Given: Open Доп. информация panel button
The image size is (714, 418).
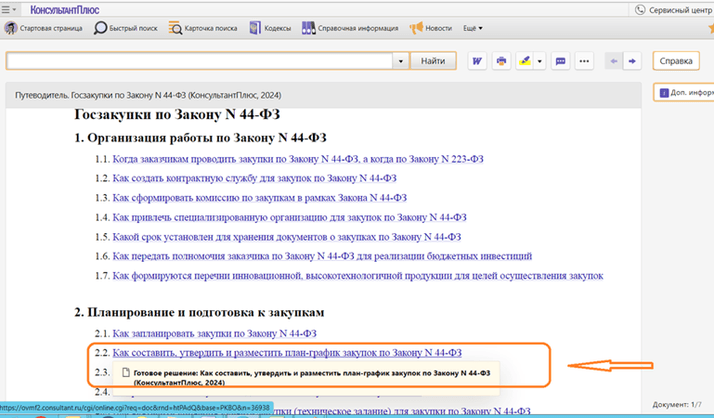Looking at the screenshot, I should 684,92.
